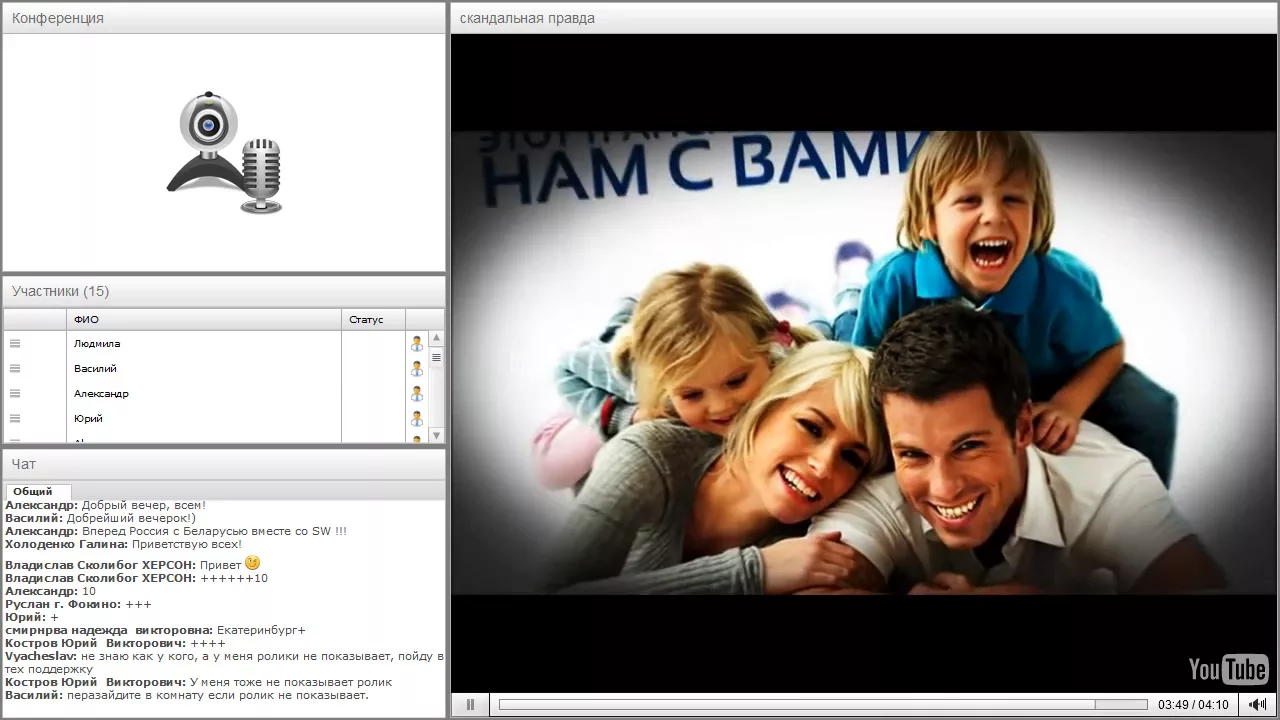Select participant Юрий in the list
The width and height of the screenshot is (1280, 720).
pos(88,418)
